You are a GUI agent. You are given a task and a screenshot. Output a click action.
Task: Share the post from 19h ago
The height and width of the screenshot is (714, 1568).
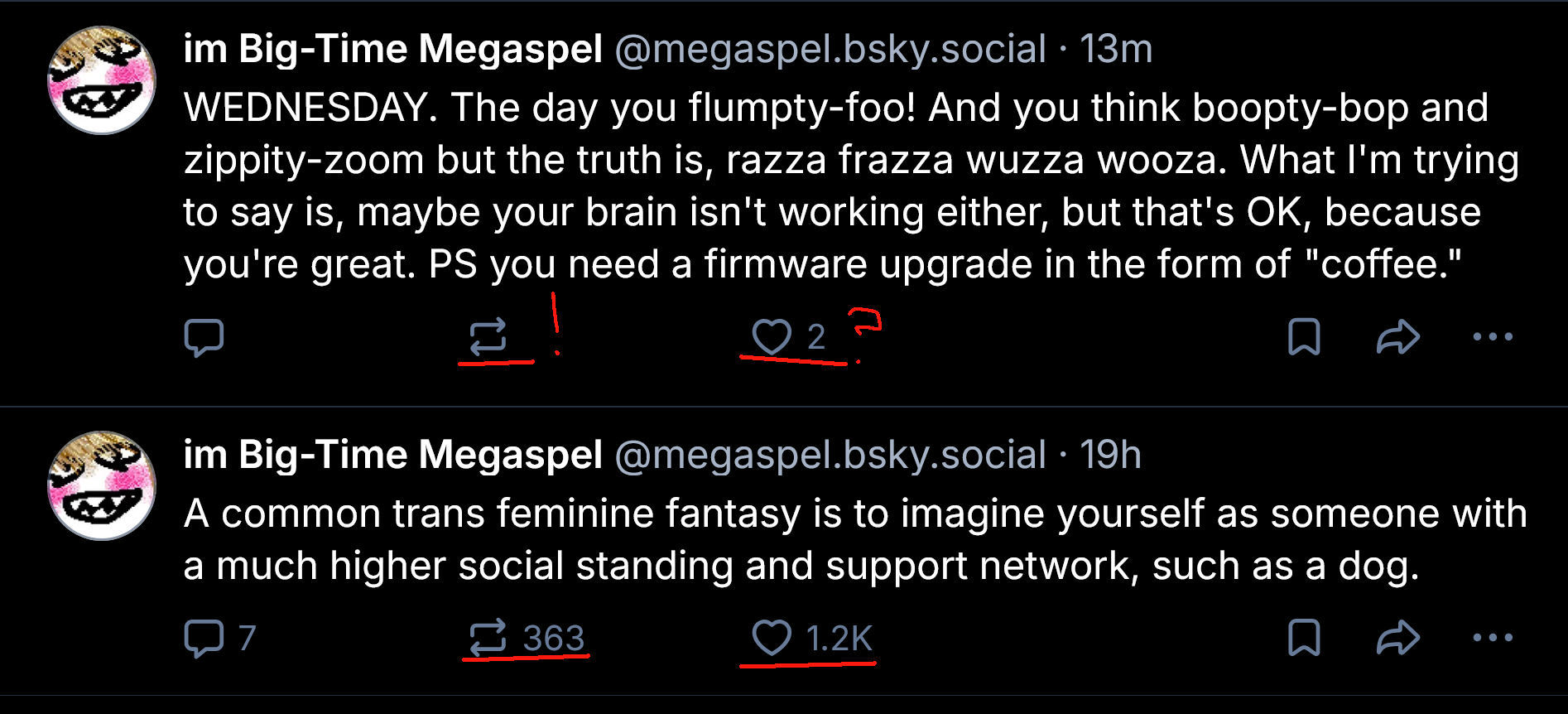click(1398, 638)
